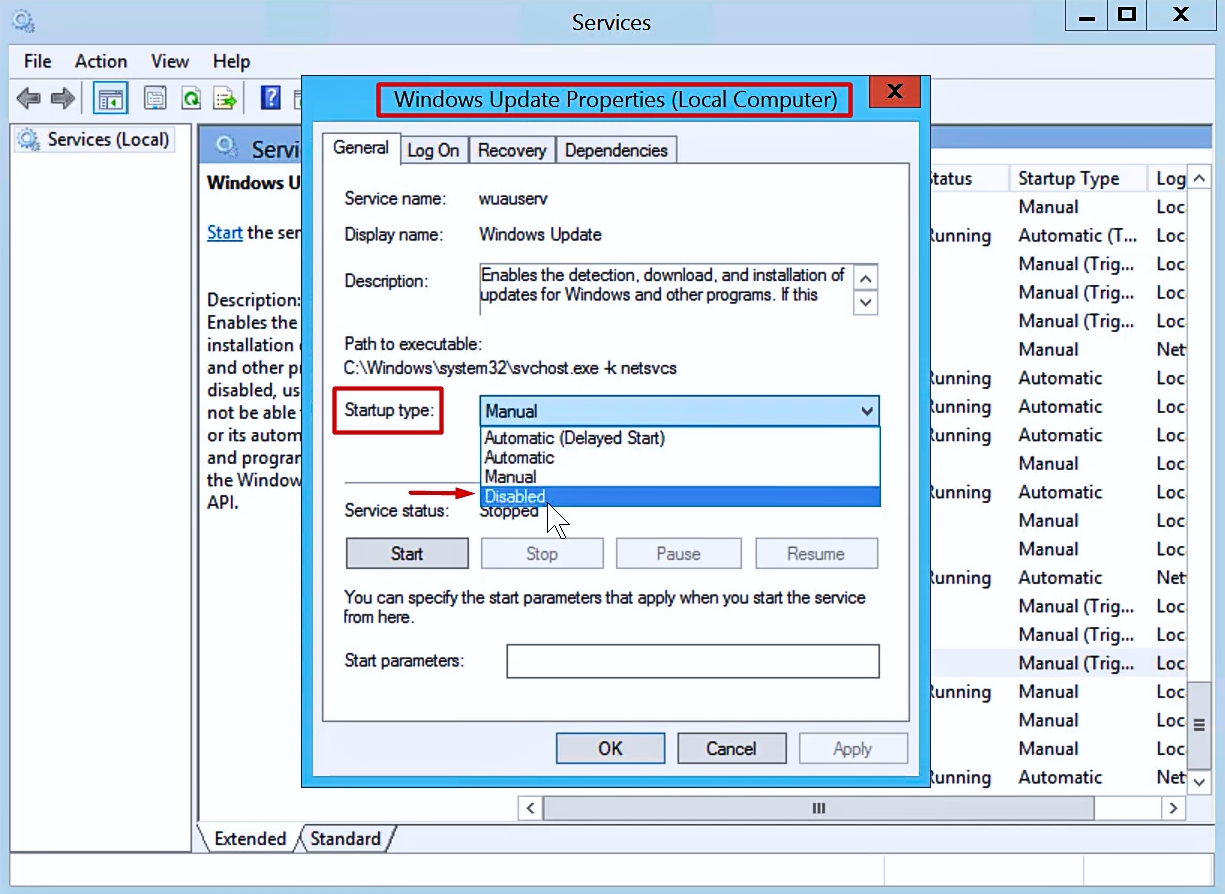Click the Cancel button
This screenshot has width=1225, height=894.
coord(732,749)
